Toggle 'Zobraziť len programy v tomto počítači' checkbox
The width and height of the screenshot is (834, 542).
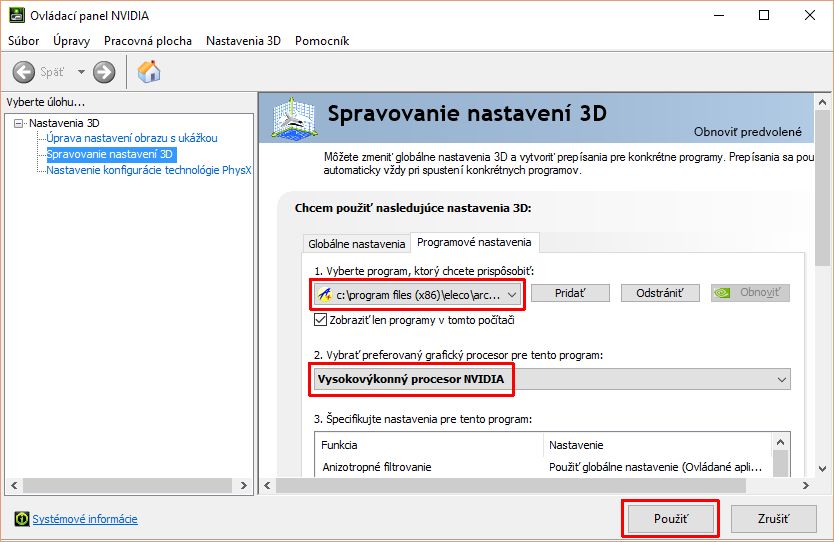click(320, 320)
